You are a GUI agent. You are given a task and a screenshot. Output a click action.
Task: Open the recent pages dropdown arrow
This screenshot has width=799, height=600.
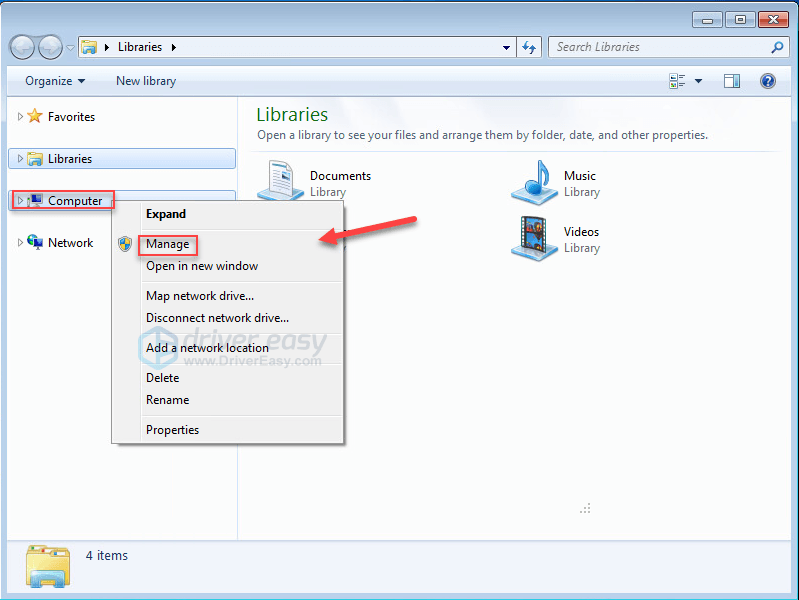[x=70, y=48]
